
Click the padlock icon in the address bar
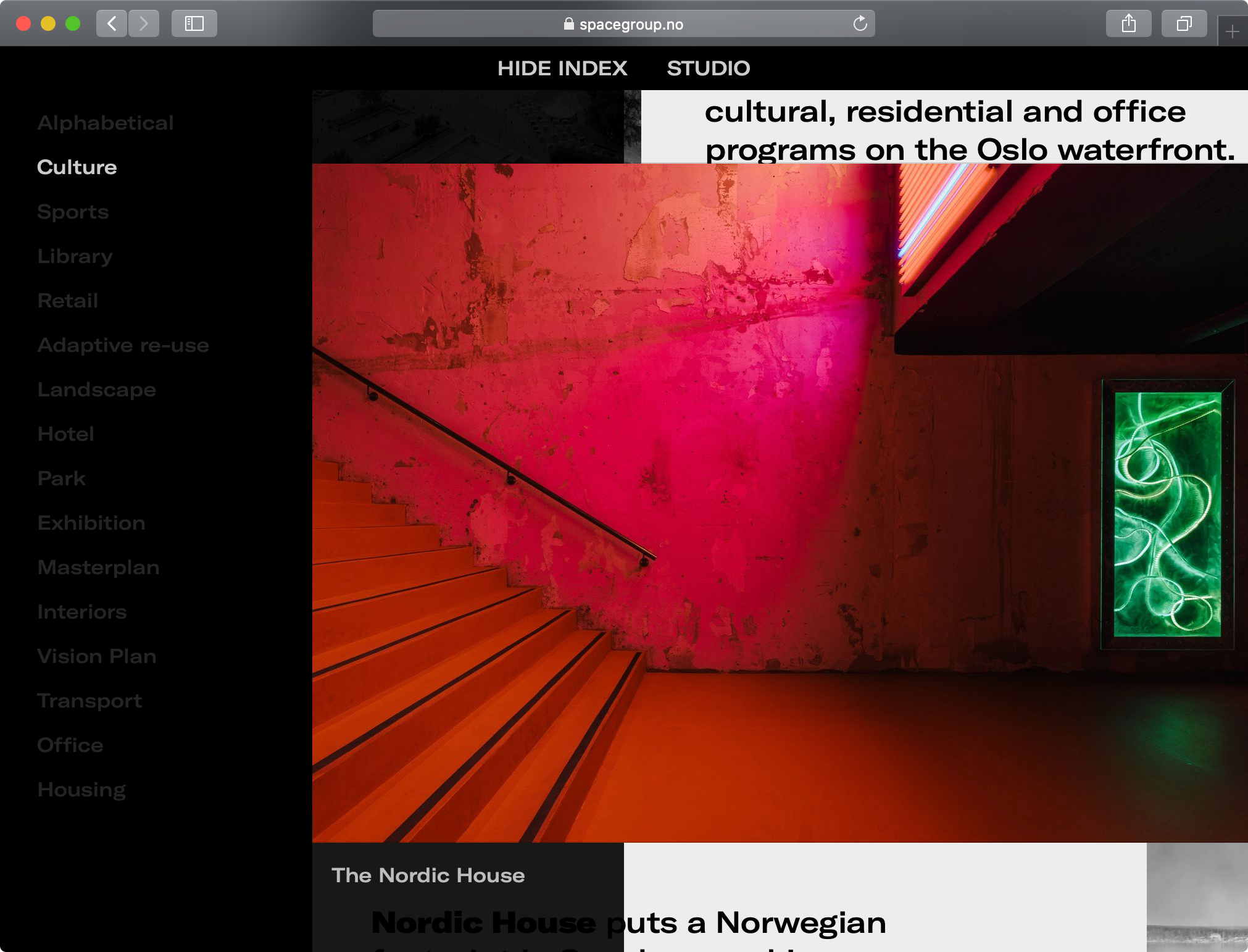568,24
